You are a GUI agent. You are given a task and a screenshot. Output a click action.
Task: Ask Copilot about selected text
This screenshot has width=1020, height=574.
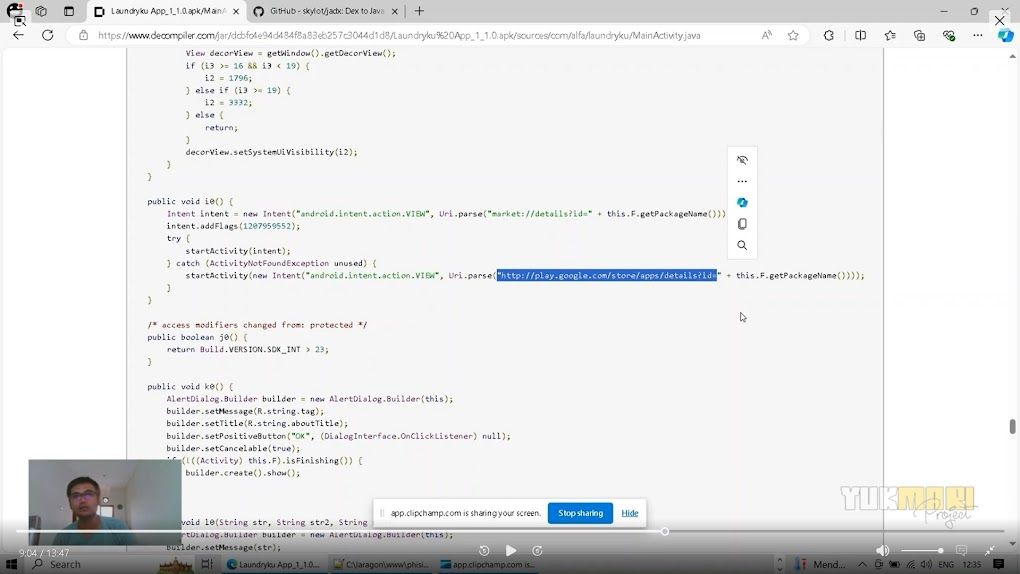742,202
